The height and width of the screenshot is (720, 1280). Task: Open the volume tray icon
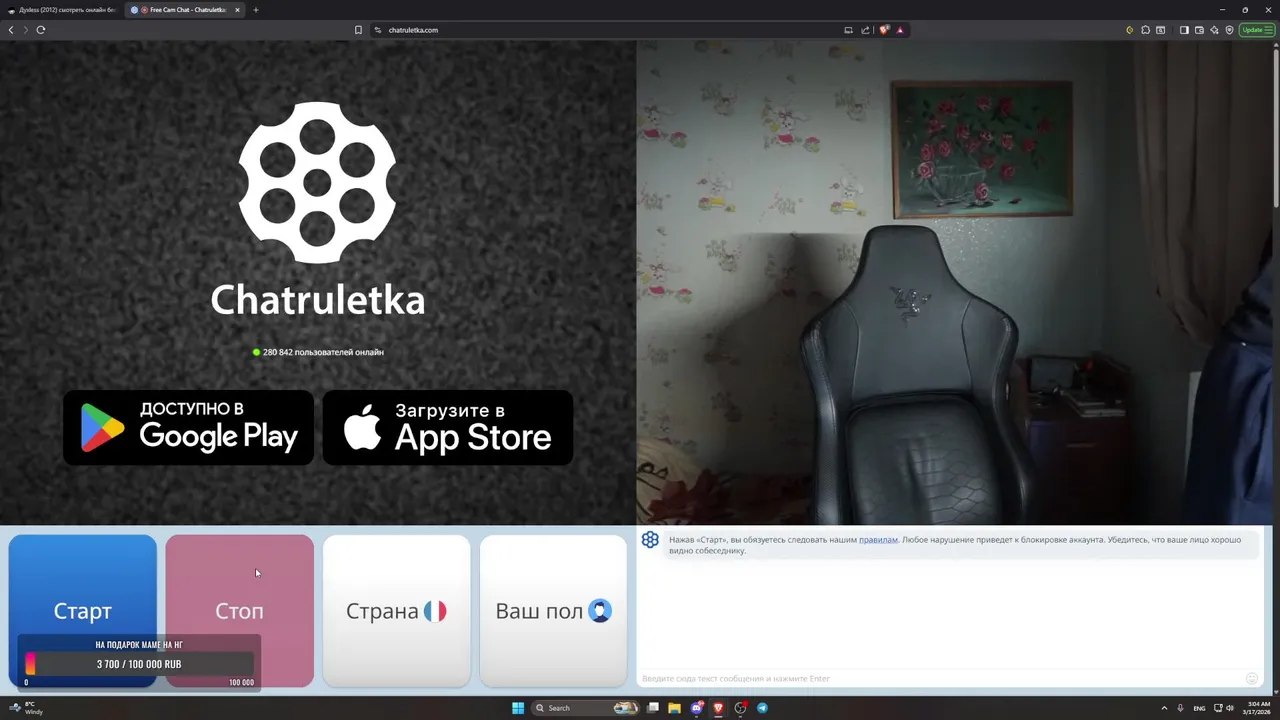click(x=1230, y=708)
